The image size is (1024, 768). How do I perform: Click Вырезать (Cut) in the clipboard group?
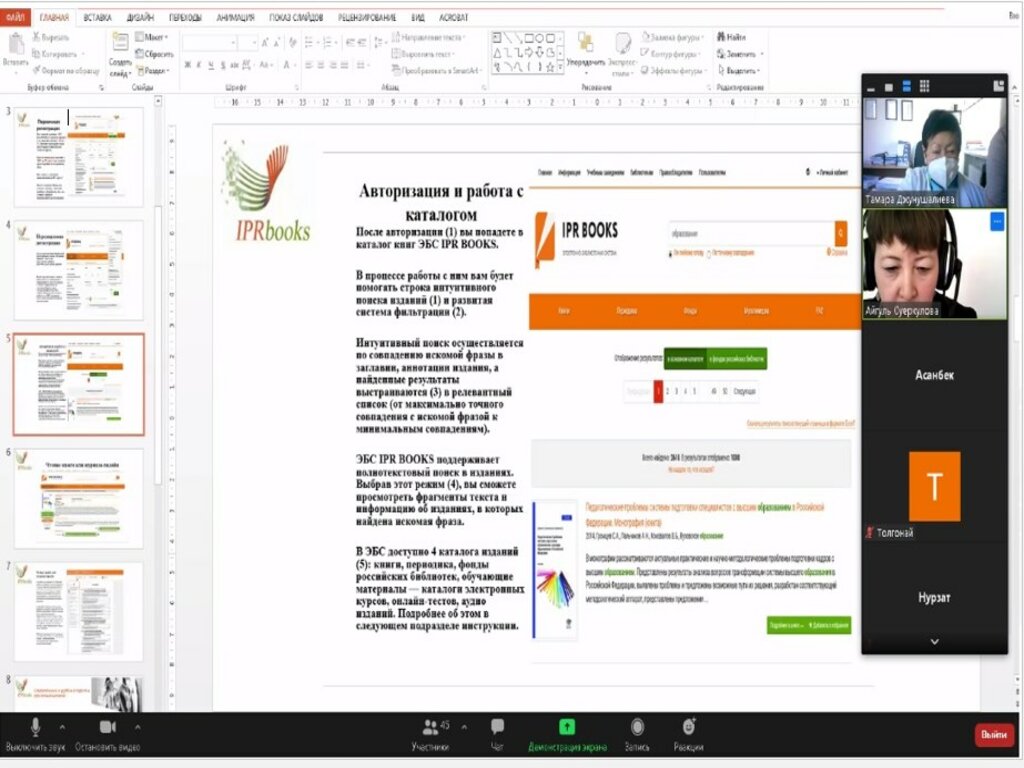(51, 37)
